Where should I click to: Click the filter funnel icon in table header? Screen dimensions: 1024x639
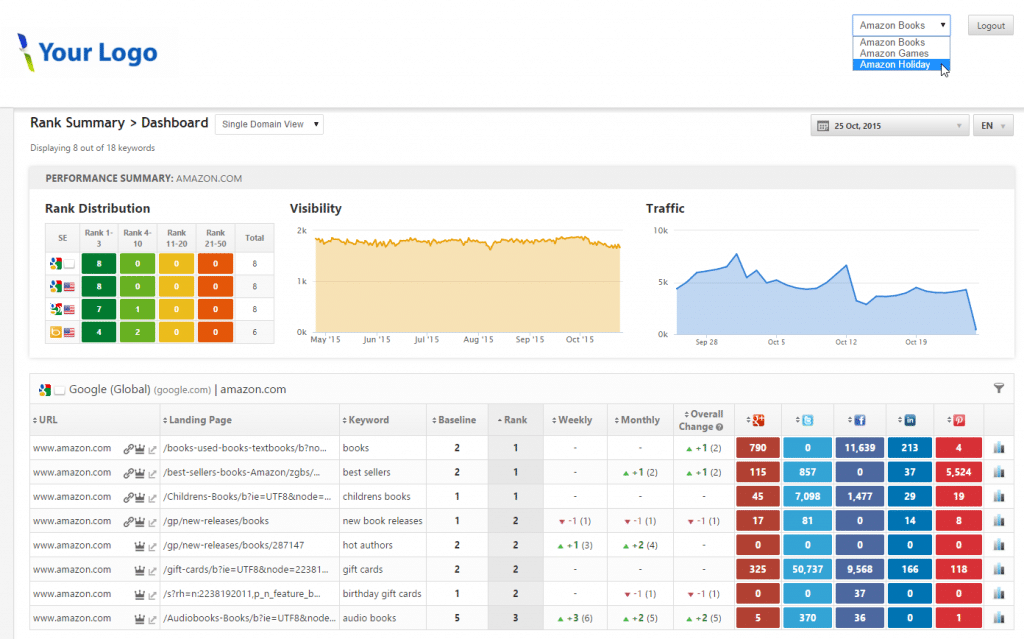click(x=998, y=388)
